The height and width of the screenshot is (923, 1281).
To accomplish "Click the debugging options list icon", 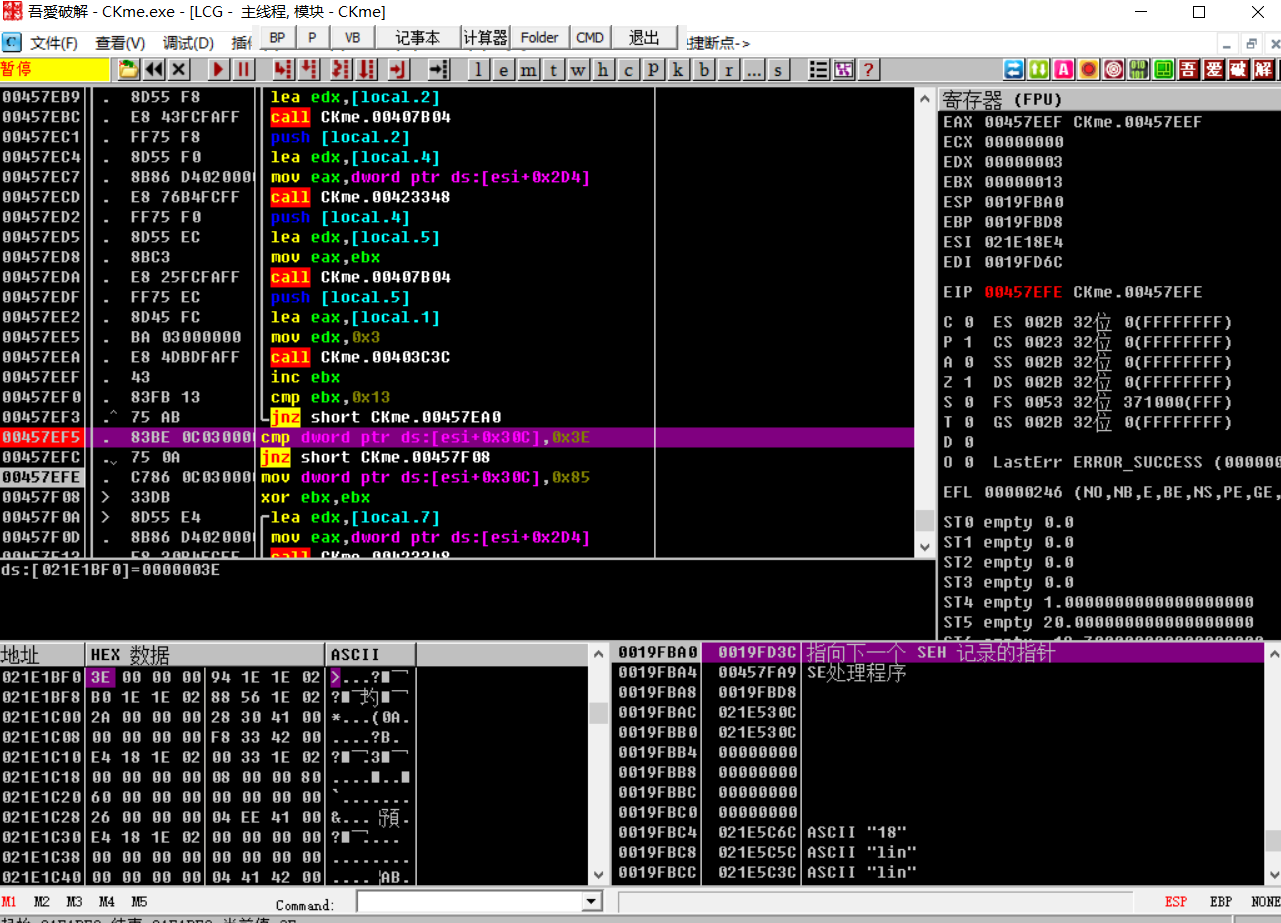I will point(819,69).
